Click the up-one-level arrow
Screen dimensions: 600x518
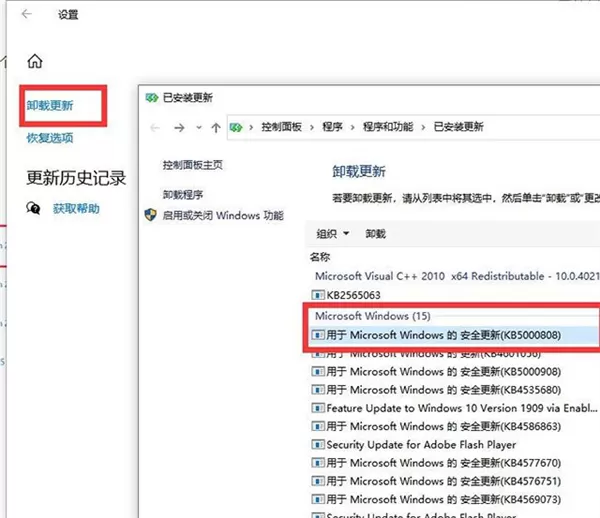[216, 127]
